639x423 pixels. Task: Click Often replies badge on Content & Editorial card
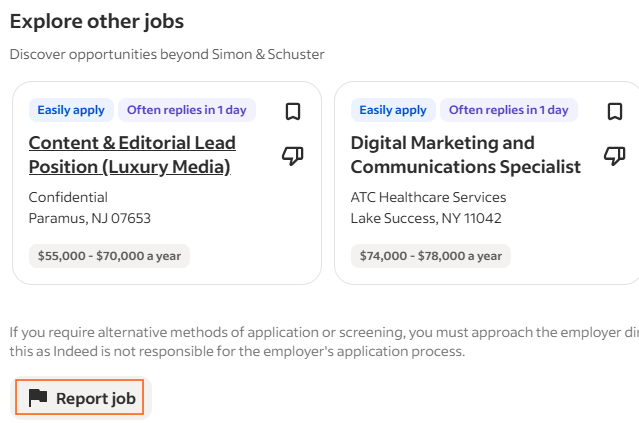tap(187, 110)
